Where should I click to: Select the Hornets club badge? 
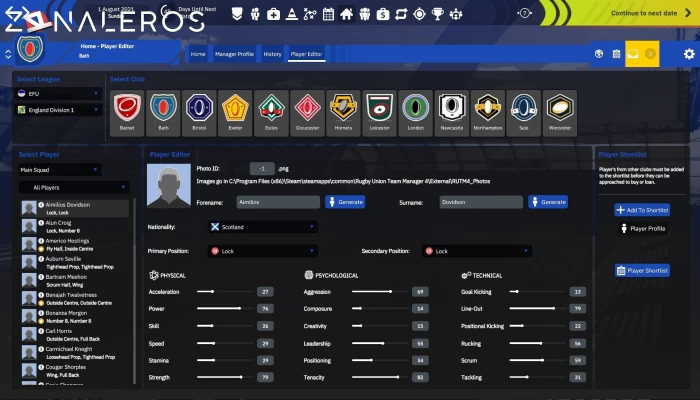[343, 113]
